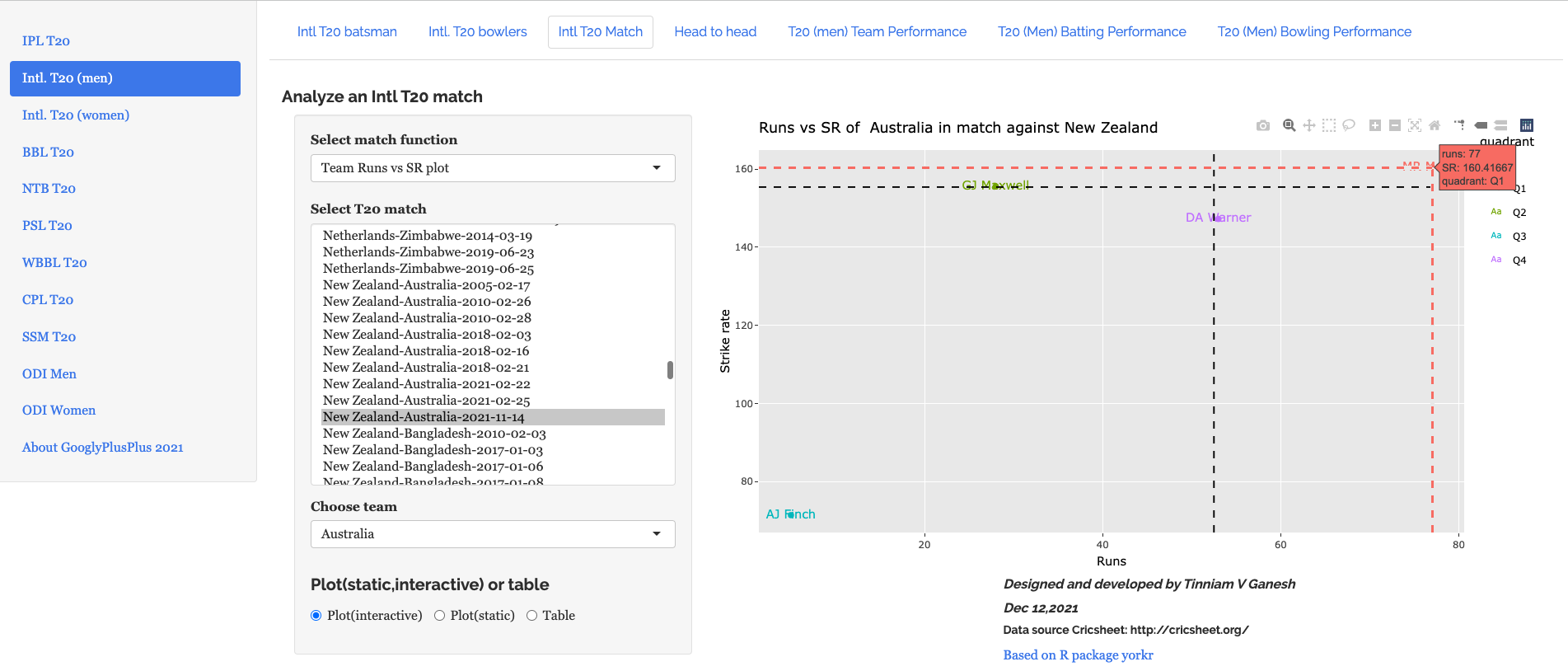
Task: Choose the Lasso Select tool
Action: point(1349,125)
